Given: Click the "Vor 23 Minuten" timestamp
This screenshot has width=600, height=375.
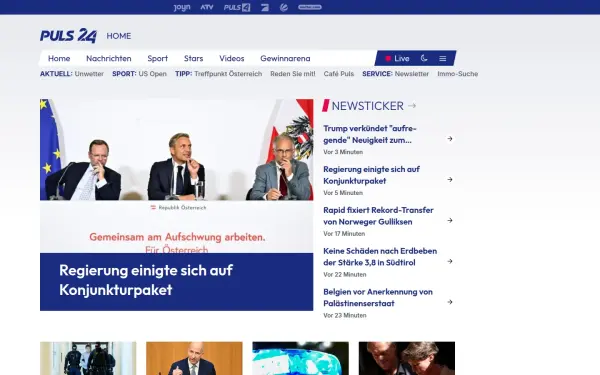Looking at the screenshot, I should click(x=345, y=316).
